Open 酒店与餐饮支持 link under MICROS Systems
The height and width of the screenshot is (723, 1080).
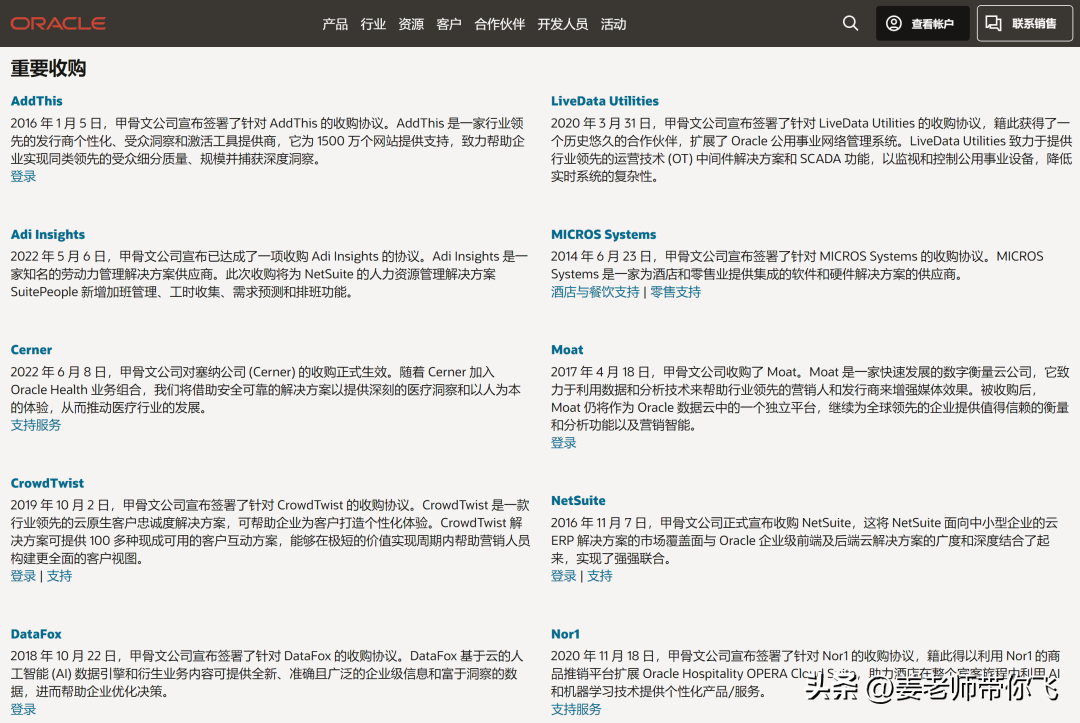(x=595, y=292)
